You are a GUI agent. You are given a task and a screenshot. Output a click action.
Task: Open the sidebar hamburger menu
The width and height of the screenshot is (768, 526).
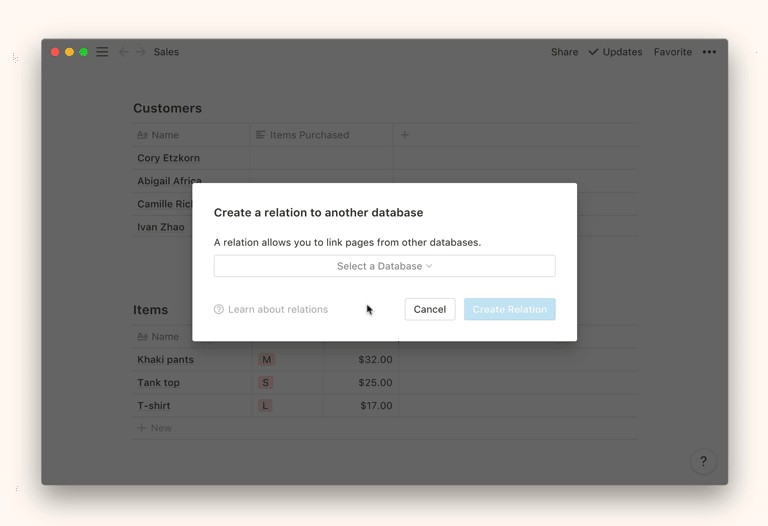tap(102, 52)
